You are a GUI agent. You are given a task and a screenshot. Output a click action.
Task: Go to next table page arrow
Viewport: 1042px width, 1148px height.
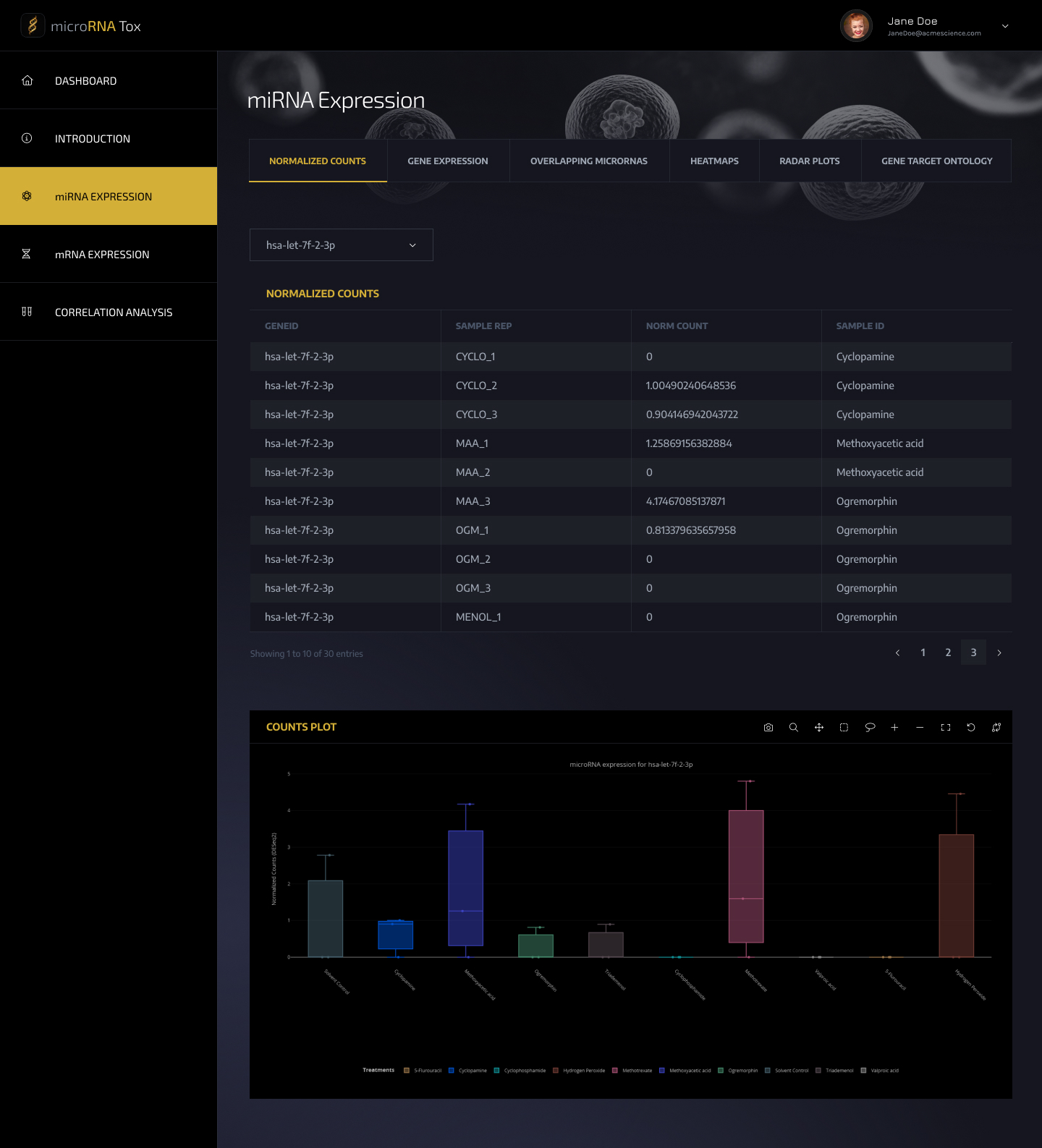999,653
